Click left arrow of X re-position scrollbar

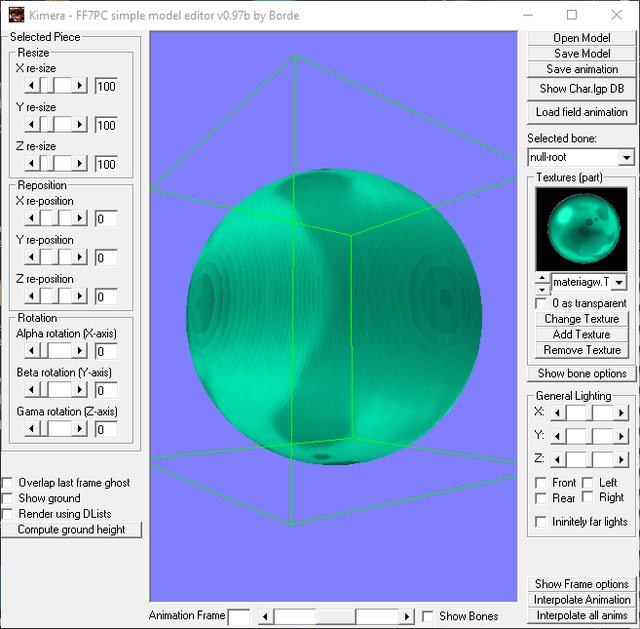32,218
